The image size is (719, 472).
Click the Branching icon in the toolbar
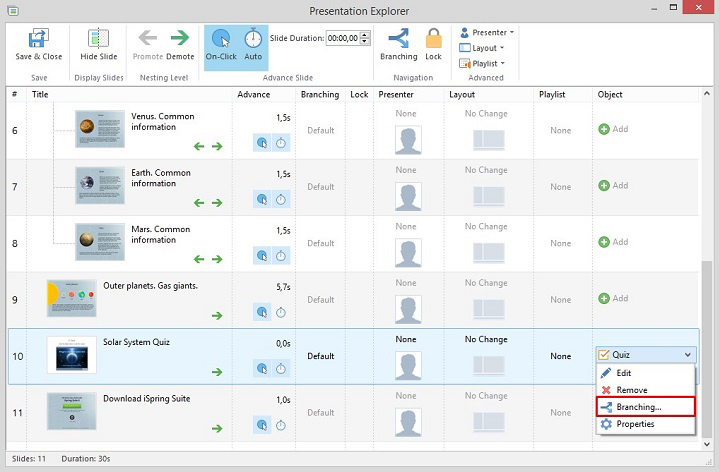coord(399,39)
